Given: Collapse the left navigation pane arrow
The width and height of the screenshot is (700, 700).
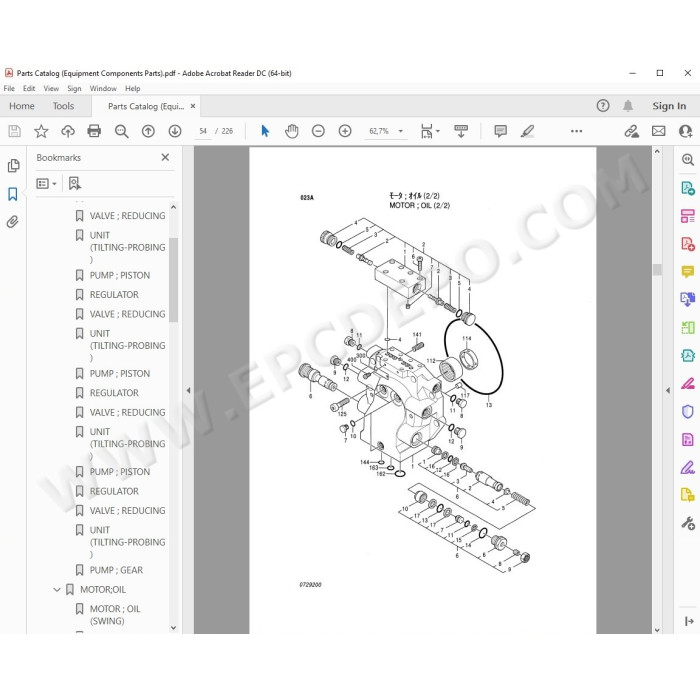Looking at the screenshot, I should click(x=188, y=390).
